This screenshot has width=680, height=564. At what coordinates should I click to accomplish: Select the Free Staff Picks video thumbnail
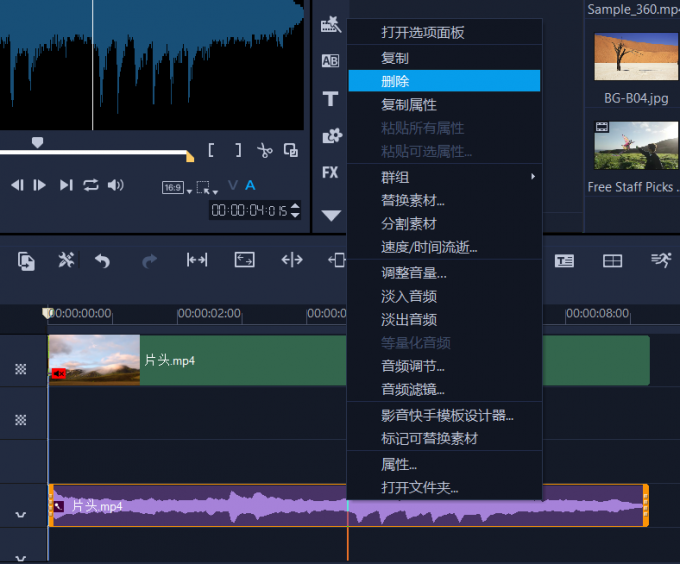pyautogui.click(x=636, y=145)
